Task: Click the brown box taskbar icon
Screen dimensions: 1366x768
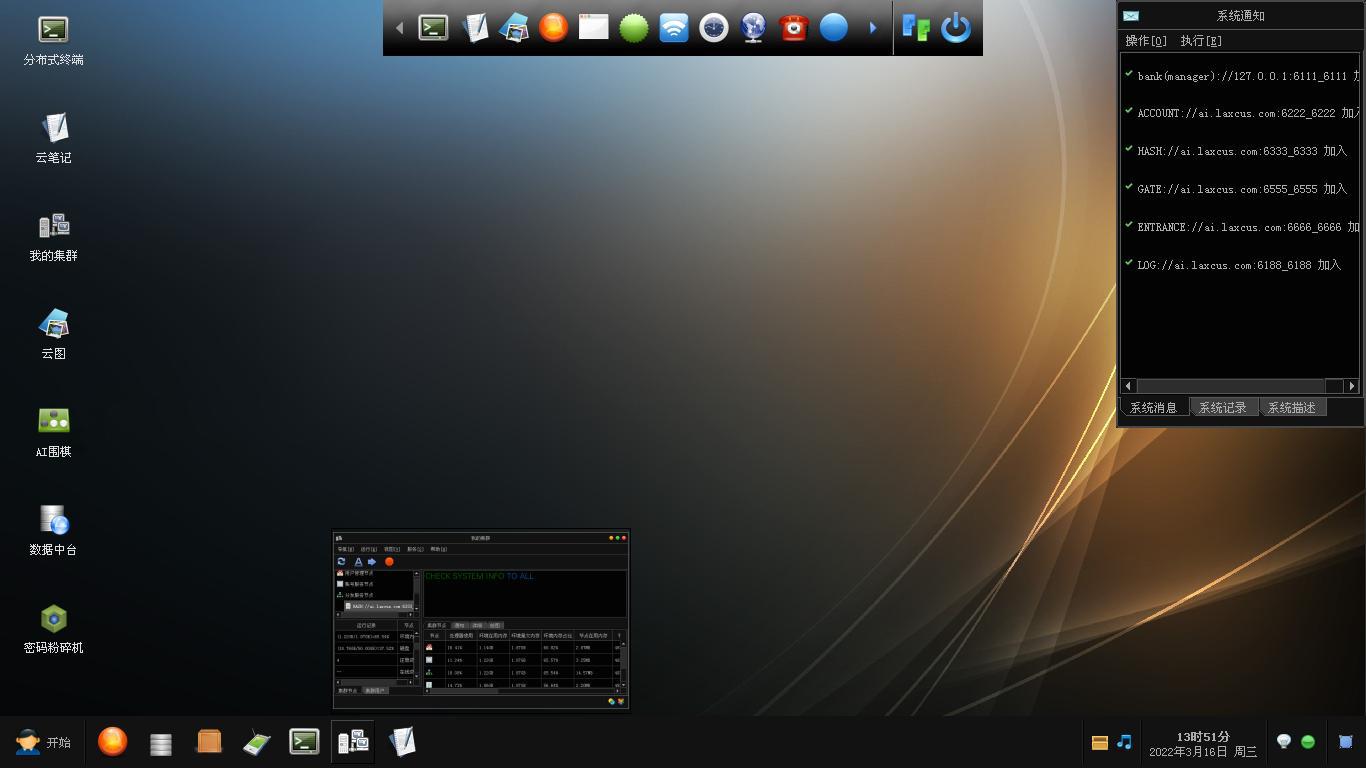Action: tap(209, 742)
